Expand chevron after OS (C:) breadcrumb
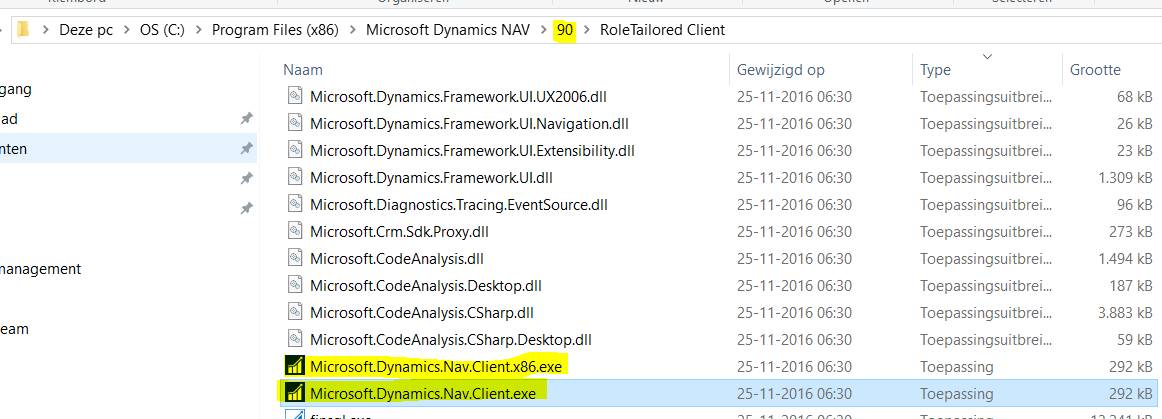Screen dimensions: 1162x419 [x=198, y=30]
